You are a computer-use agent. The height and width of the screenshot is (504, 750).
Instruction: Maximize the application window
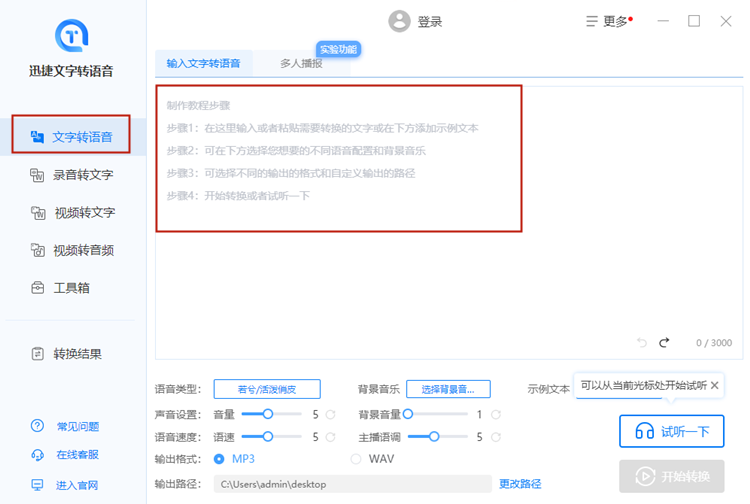pos(694,21)
